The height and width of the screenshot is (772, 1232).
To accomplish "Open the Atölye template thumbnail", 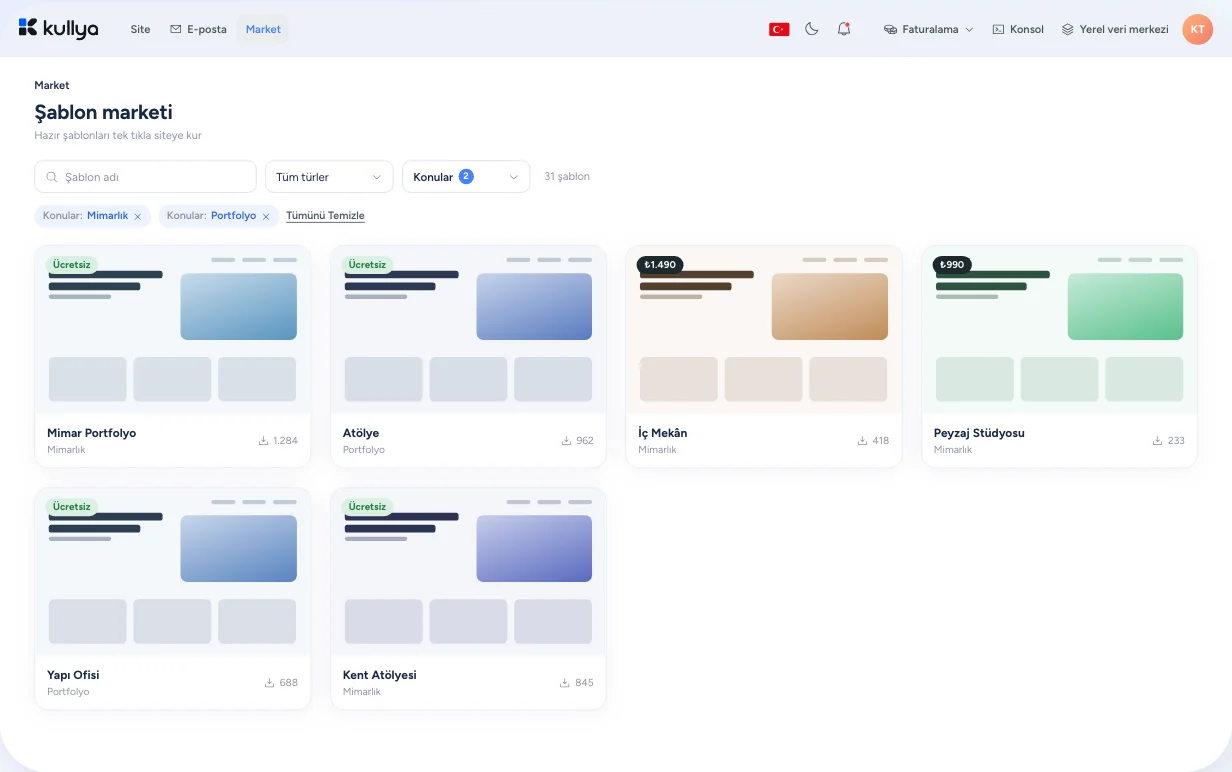I will point(468,330).
